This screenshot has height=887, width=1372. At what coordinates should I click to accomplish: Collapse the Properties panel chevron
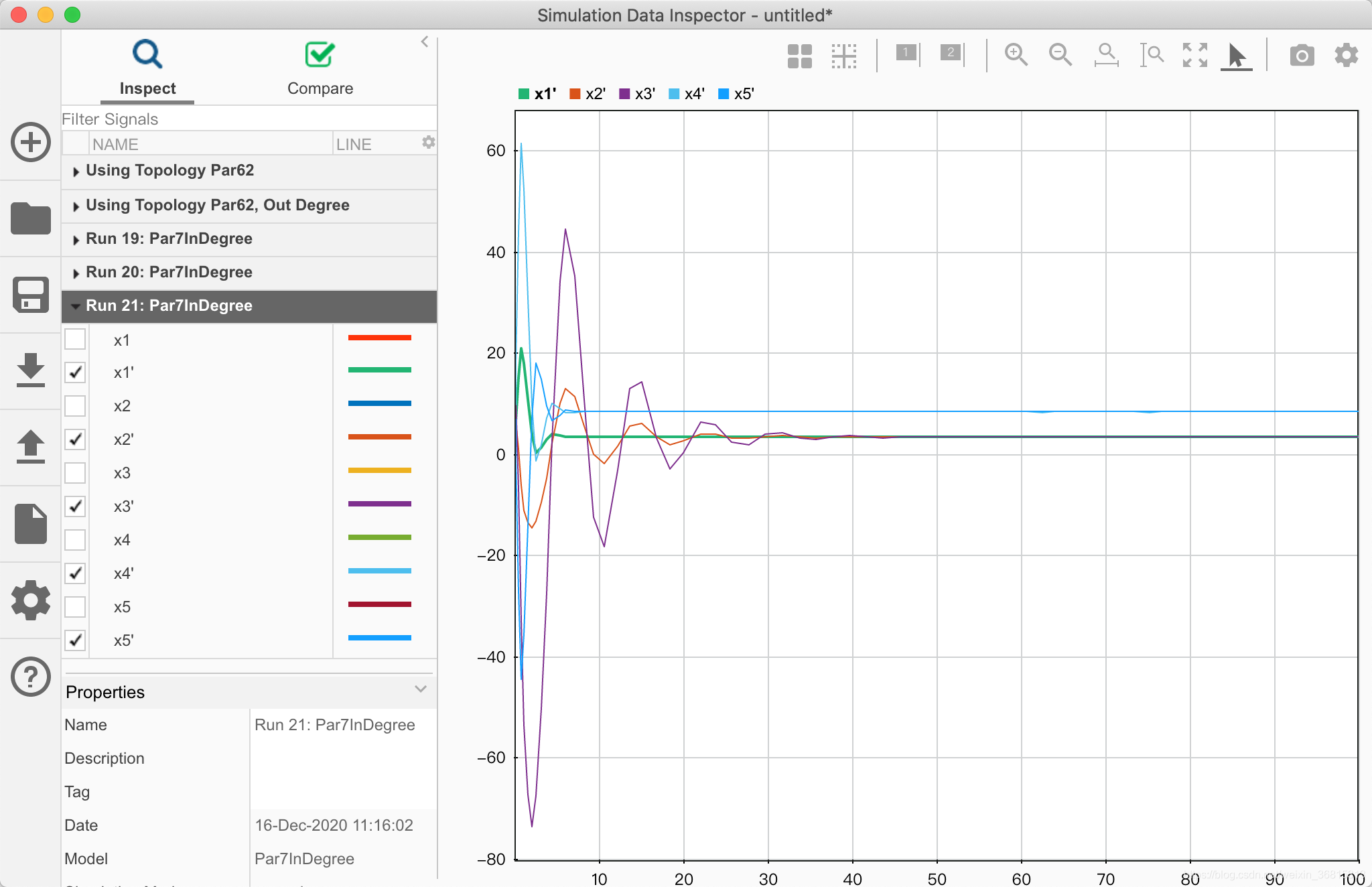(421, 689)
